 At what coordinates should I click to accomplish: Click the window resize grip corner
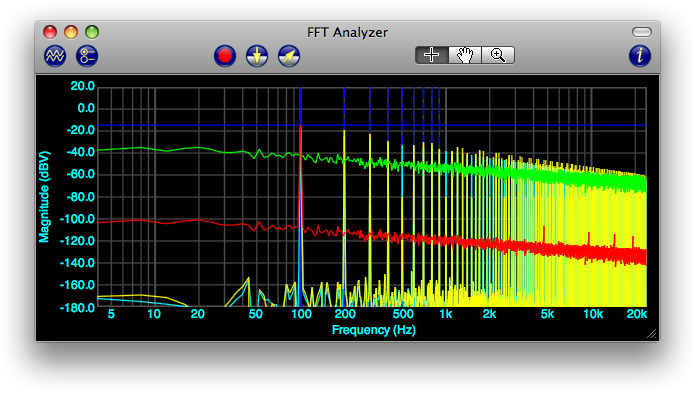tap(652, 334)
